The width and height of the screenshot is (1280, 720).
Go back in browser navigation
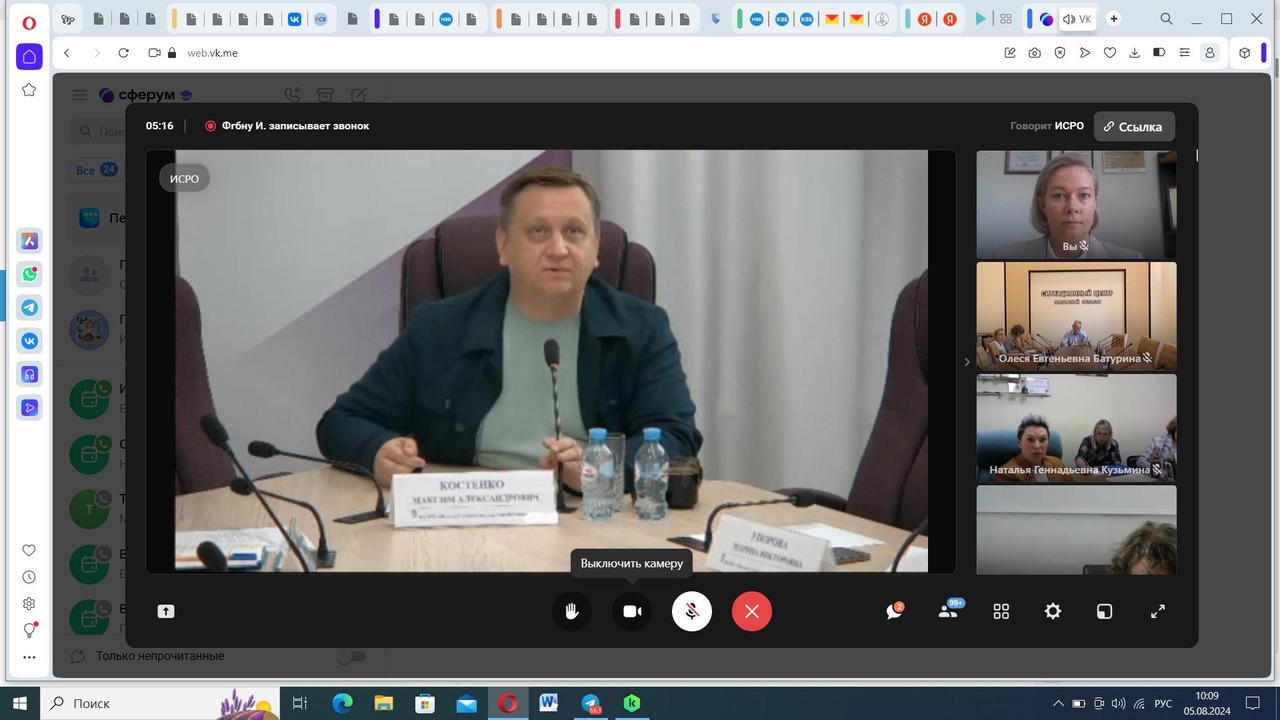pos(67,53)
